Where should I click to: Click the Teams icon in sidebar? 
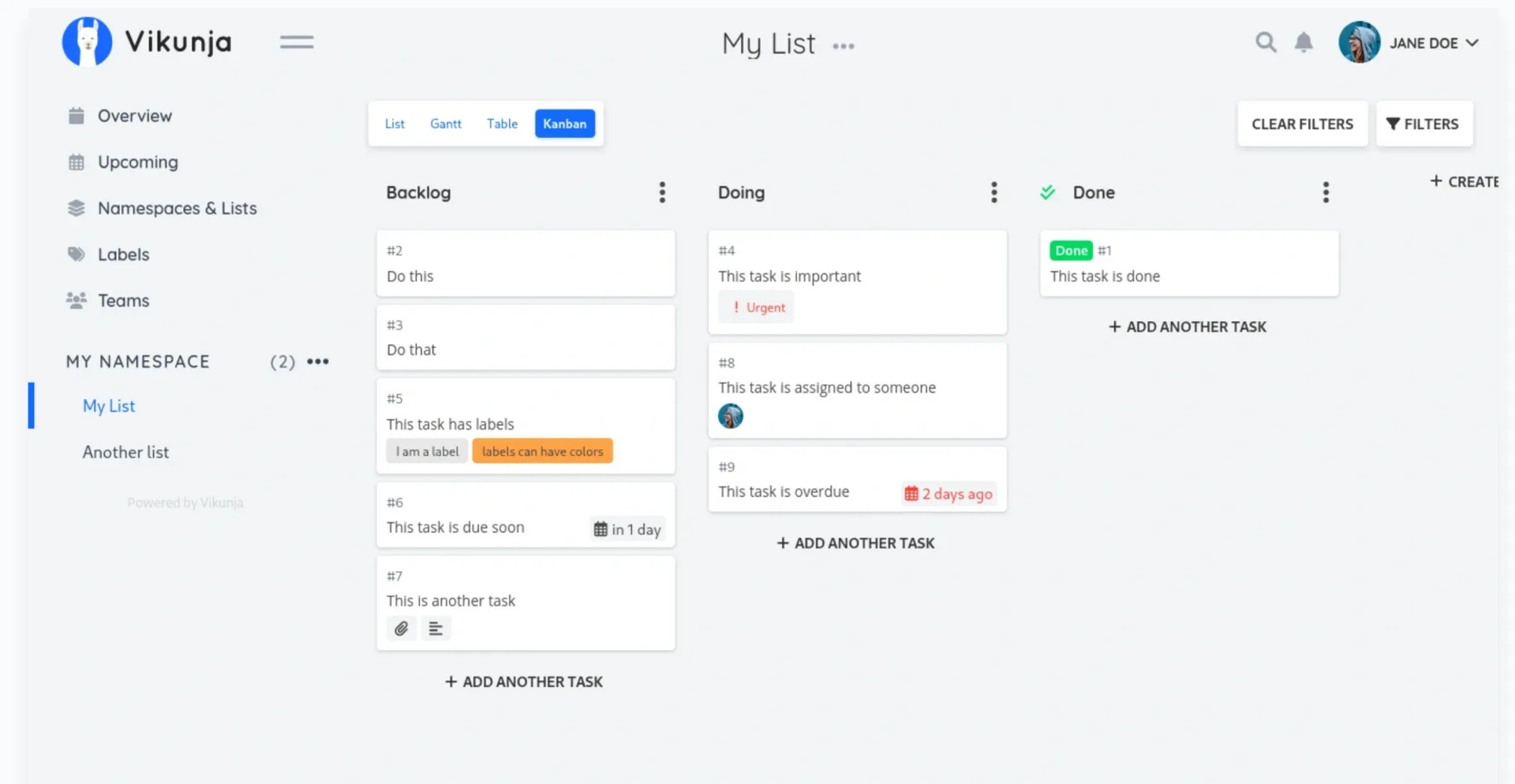tap(76, 301)
